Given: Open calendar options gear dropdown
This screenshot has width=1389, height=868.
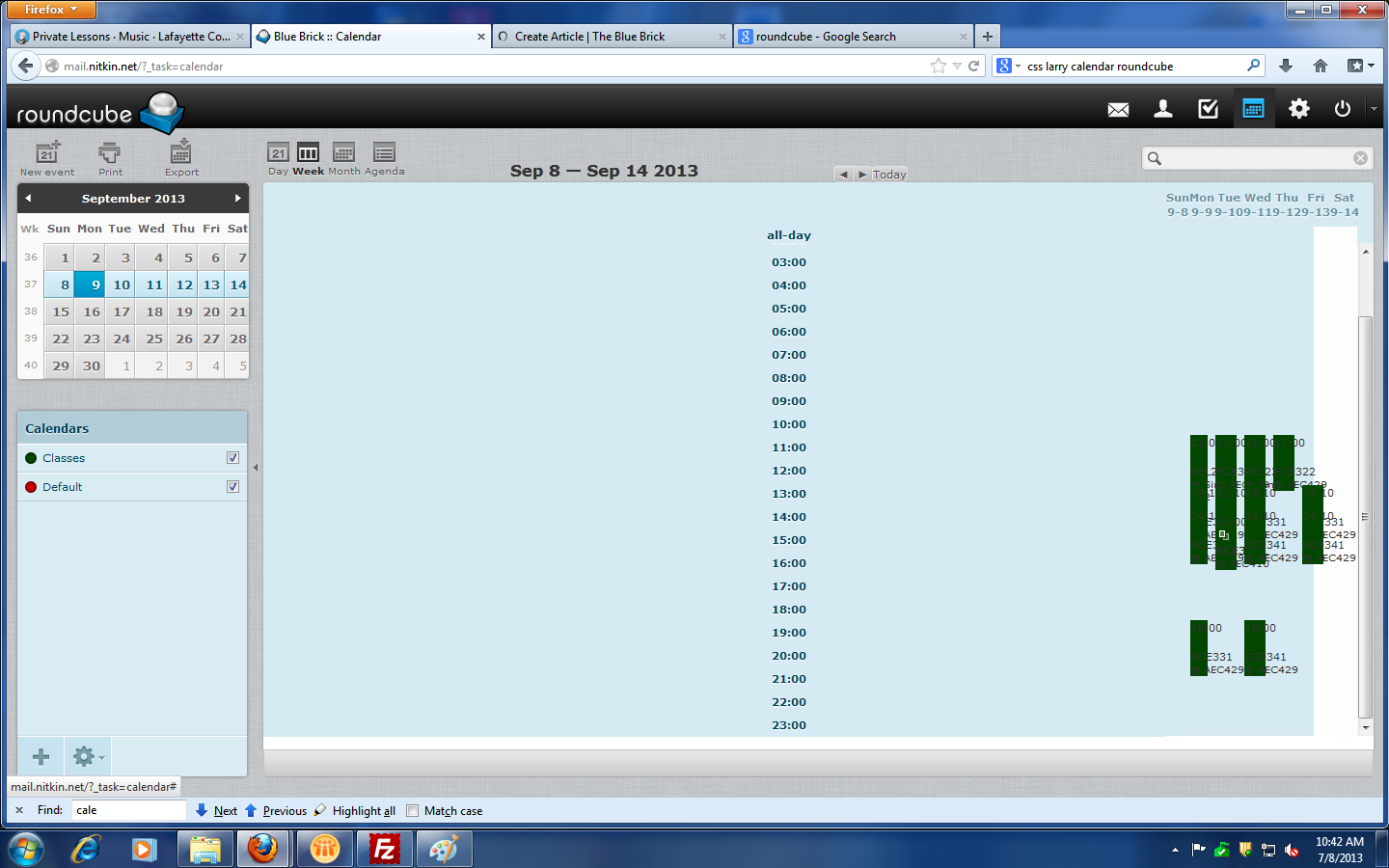Looking at the screenshot, I should click(88, 757).
